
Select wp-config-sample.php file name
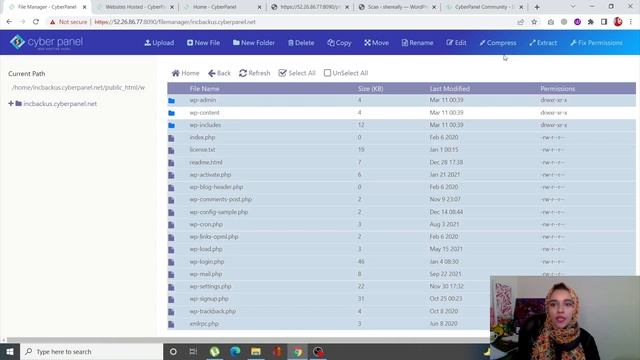(x=219, y=212)
